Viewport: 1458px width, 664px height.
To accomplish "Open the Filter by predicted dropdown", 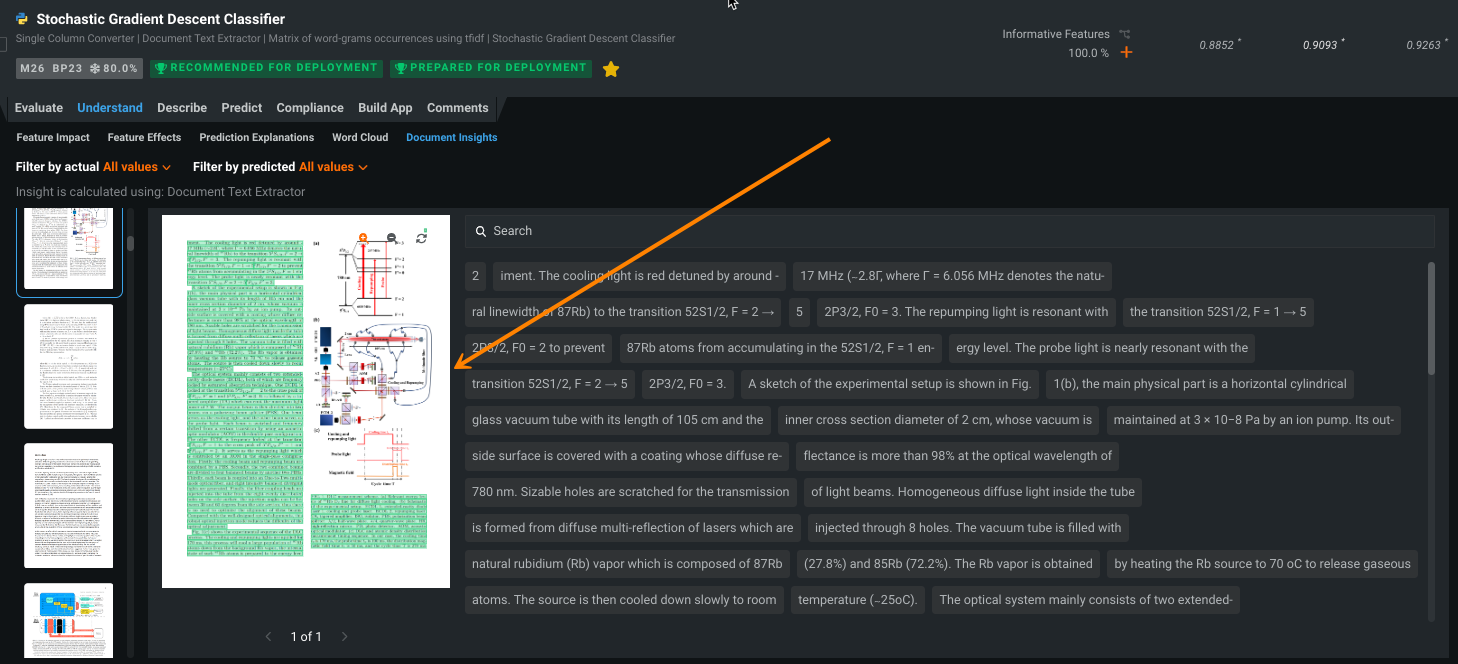I will pos(333,167).
